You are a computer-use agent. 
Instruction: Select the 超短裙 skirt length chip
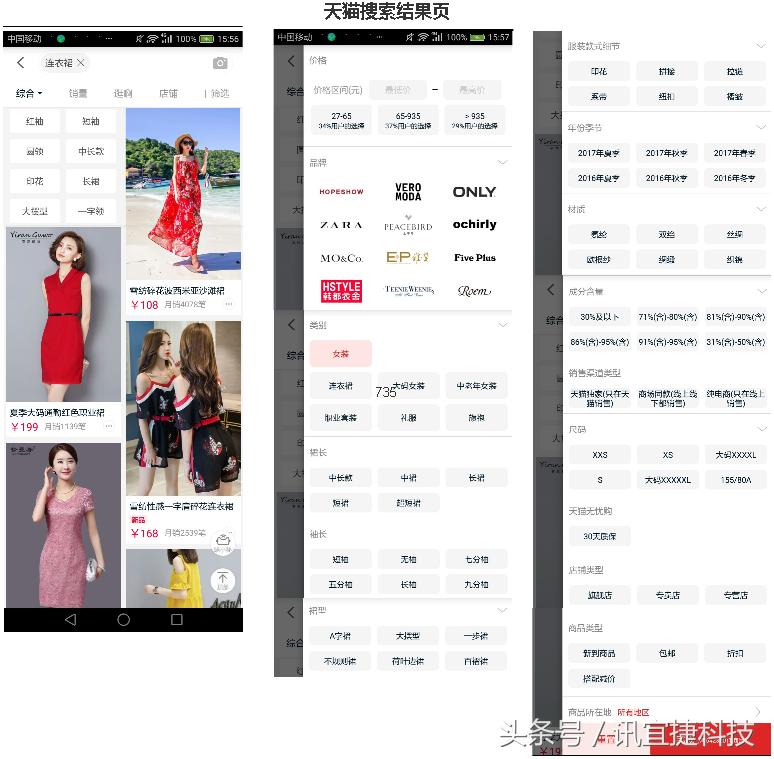pyautogui.click(x=408, y=503)
